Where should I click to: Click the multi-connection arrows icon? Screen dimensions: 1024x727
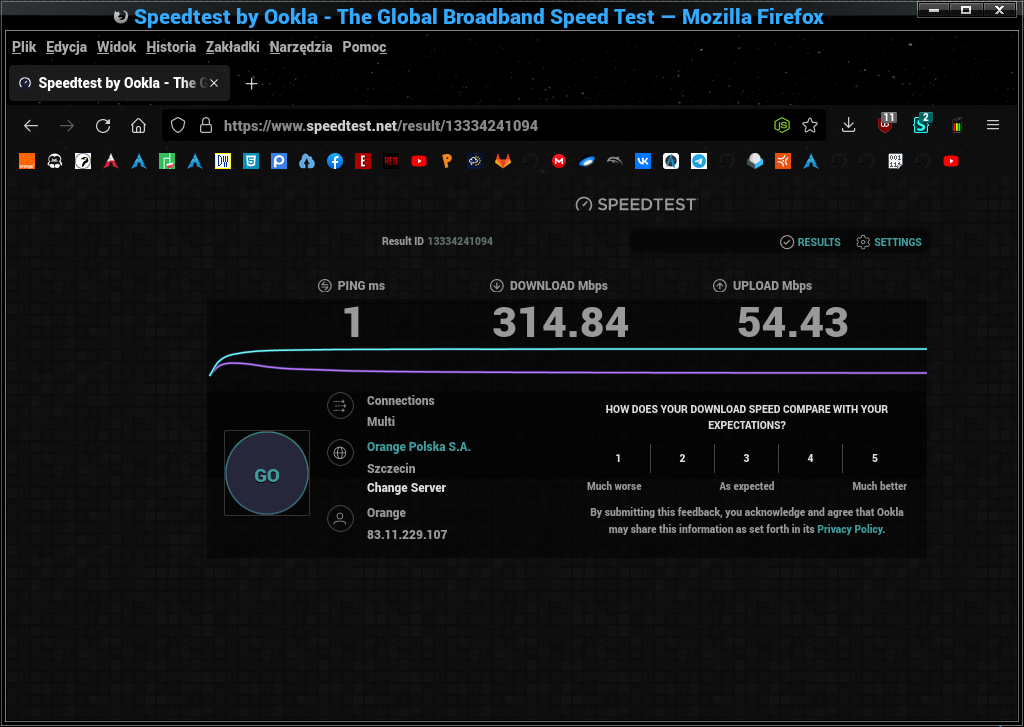pyautogui.click(x=340, y=406)
